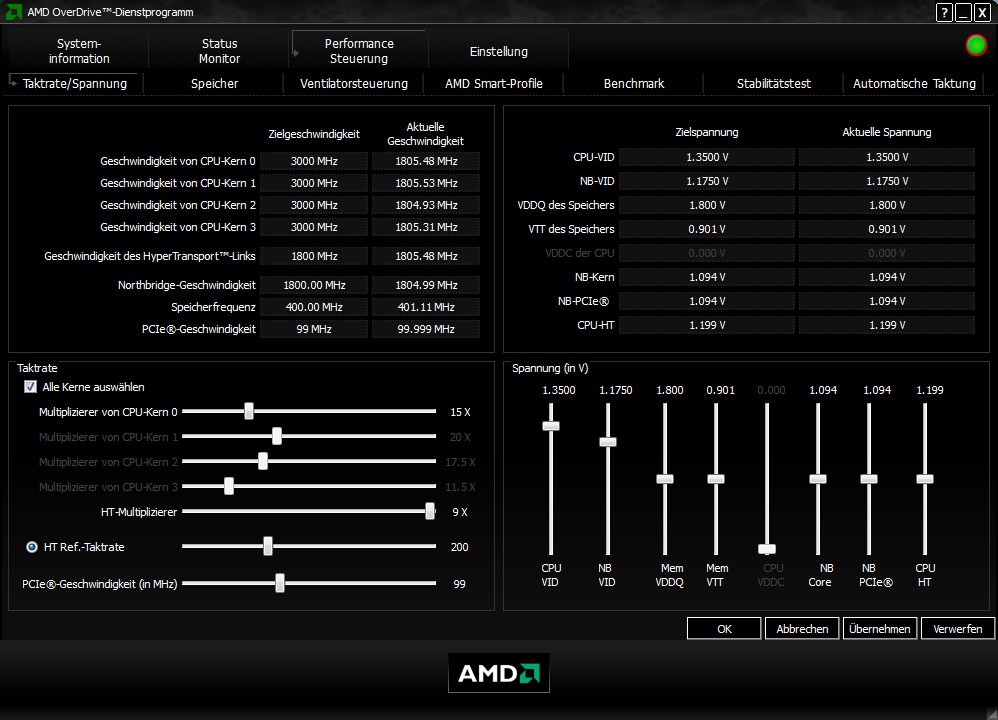The height and width of the screenshot is (720, 998).
Task: Select the Taktrate/Spannung sub-tab
Action: [x=74, y=83]
